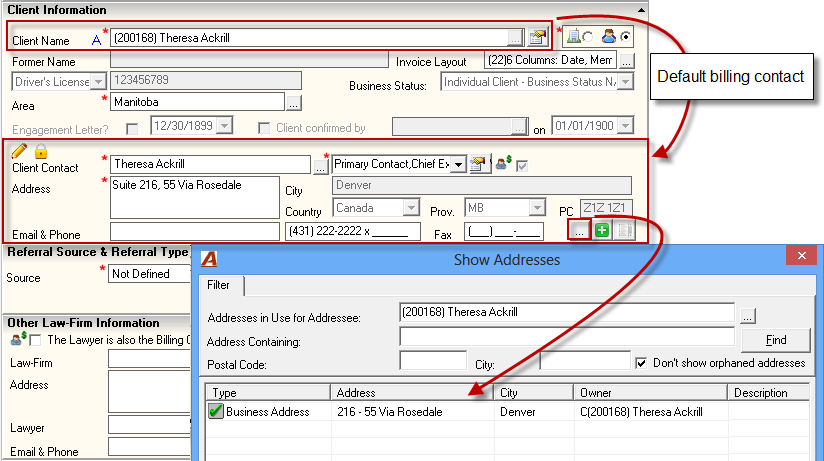This screenshot has width=824, height=461.
Task: Select the Filter tab in Show Addresses
Action: 218,285
